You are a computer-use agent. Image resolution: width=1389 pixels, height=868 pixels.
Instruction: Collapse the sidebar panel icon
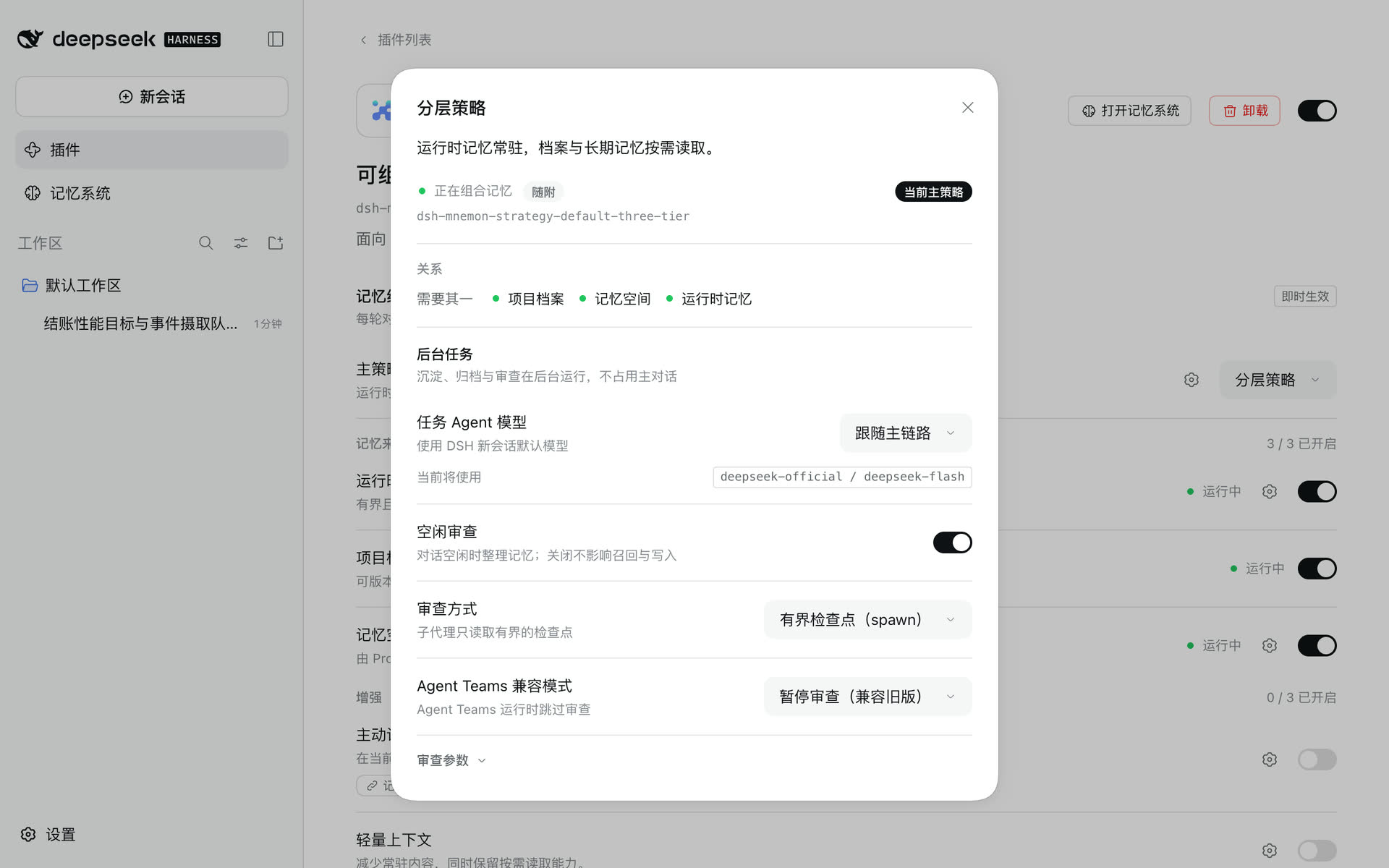[276, 39]
